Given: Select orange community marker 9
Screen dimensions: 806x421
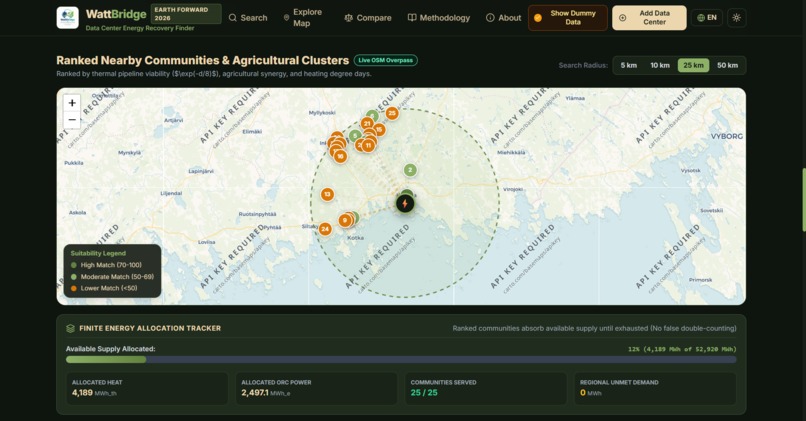Looking at the screenshot, I should tap(345, 221).
